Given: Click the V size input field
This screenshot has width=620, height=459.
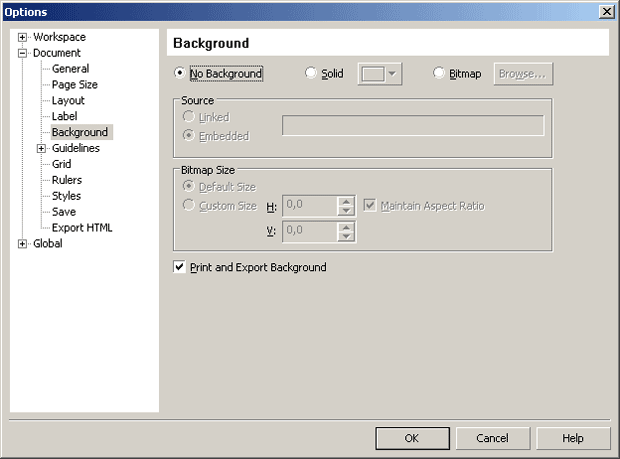Looking at the screenshot, I should [310, 231].
